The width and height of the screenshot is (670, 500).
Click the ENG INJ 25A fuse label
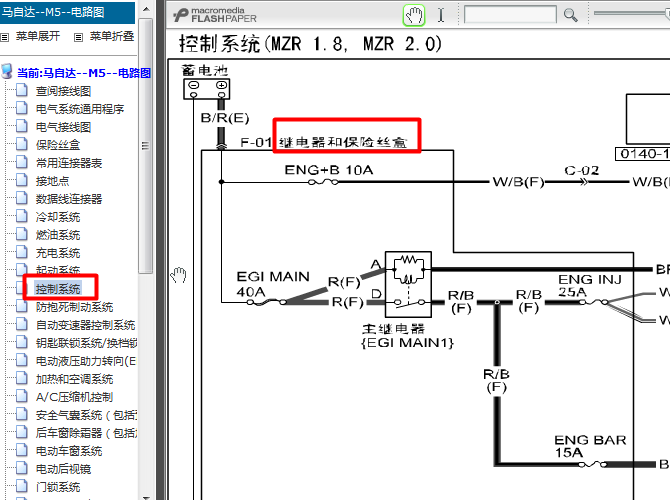(590, 285)
